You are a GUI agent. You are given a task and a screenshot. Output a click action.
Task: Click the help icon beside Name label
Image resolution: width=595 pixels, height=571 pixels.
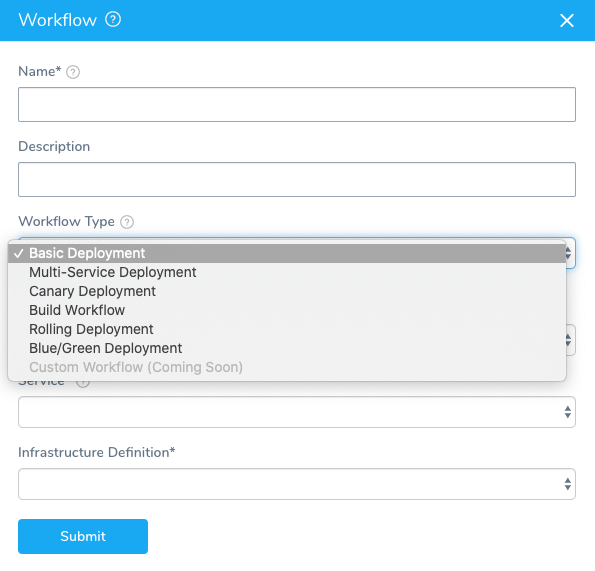pos(73,72)
